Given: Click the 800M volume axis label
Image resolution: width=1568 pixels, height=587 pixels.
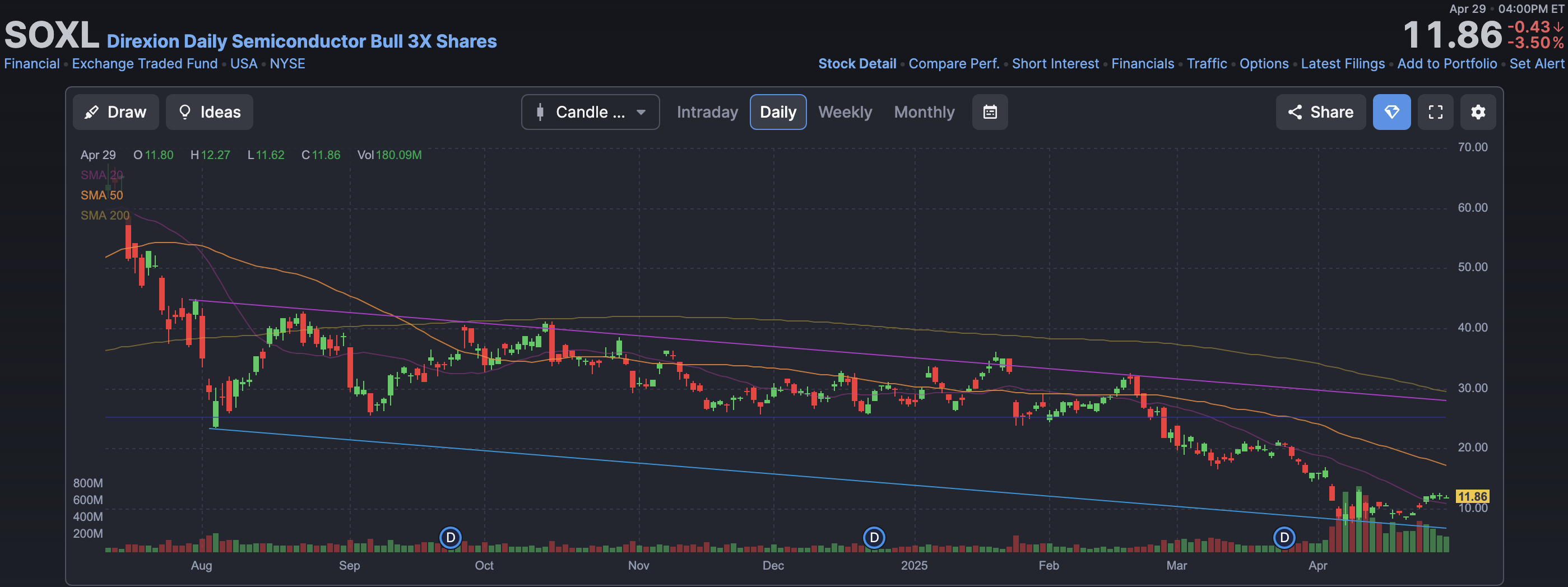Looking at the screenshot, I should pyautogui.click(x=87, y=483).
